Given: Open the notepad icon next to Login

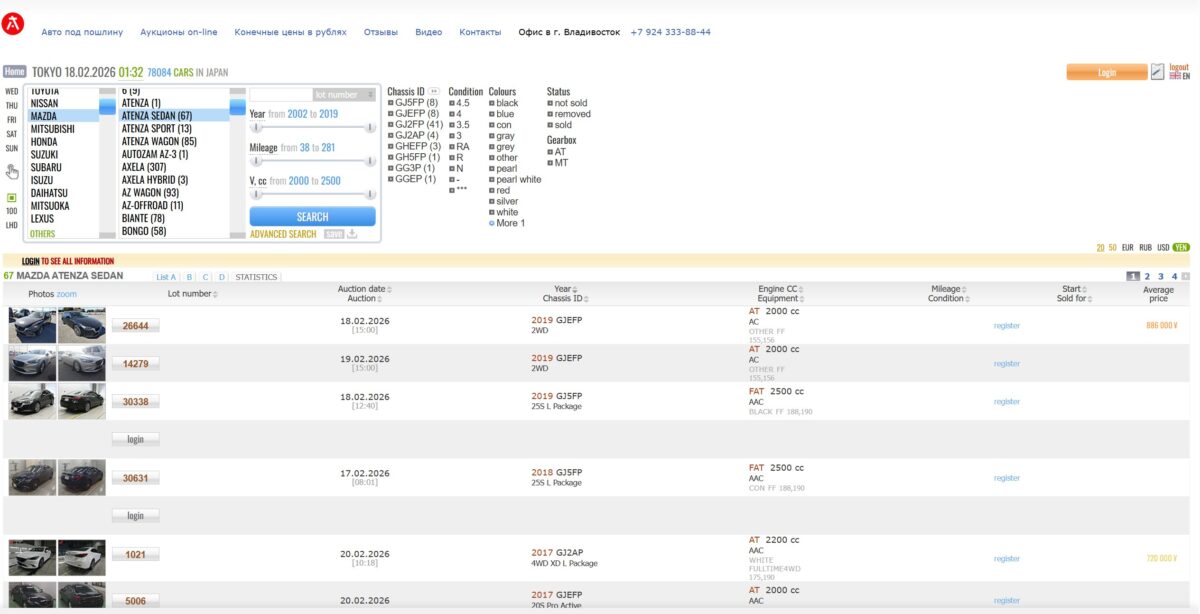Looking at the screenshot, I should (1157, 72).
